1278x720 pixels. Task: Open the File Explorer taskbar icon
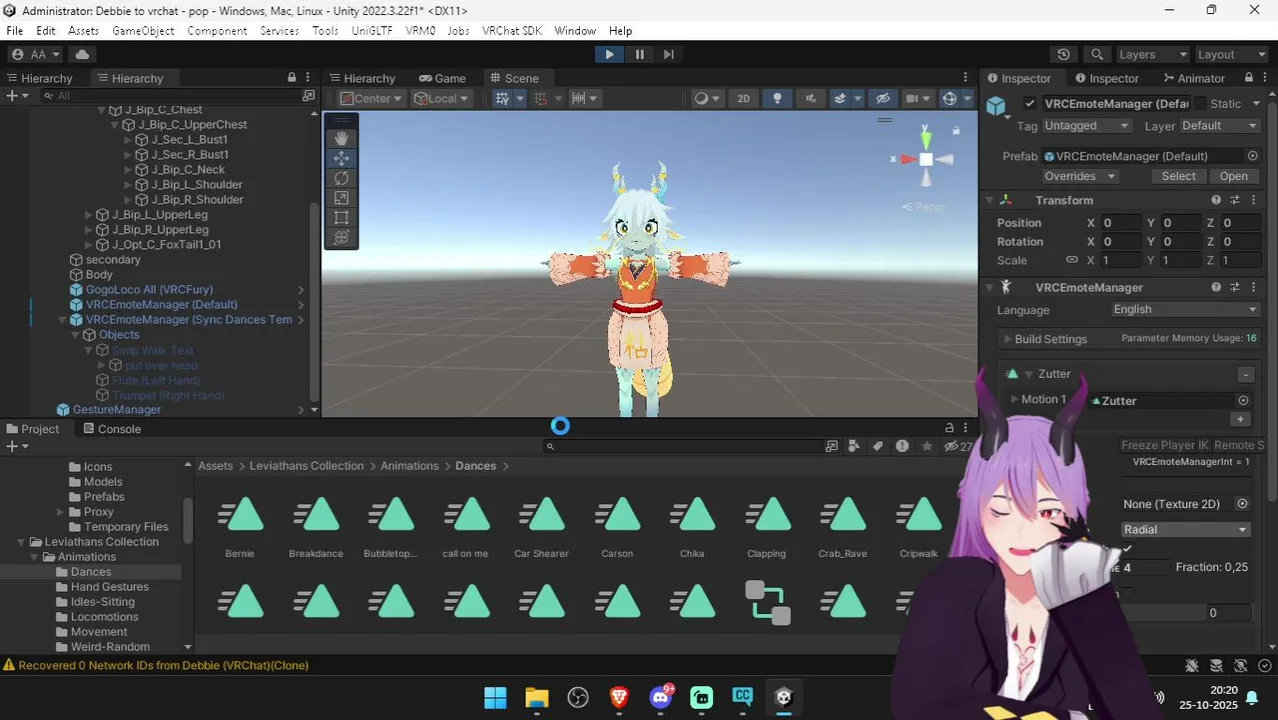pos(537,697)
